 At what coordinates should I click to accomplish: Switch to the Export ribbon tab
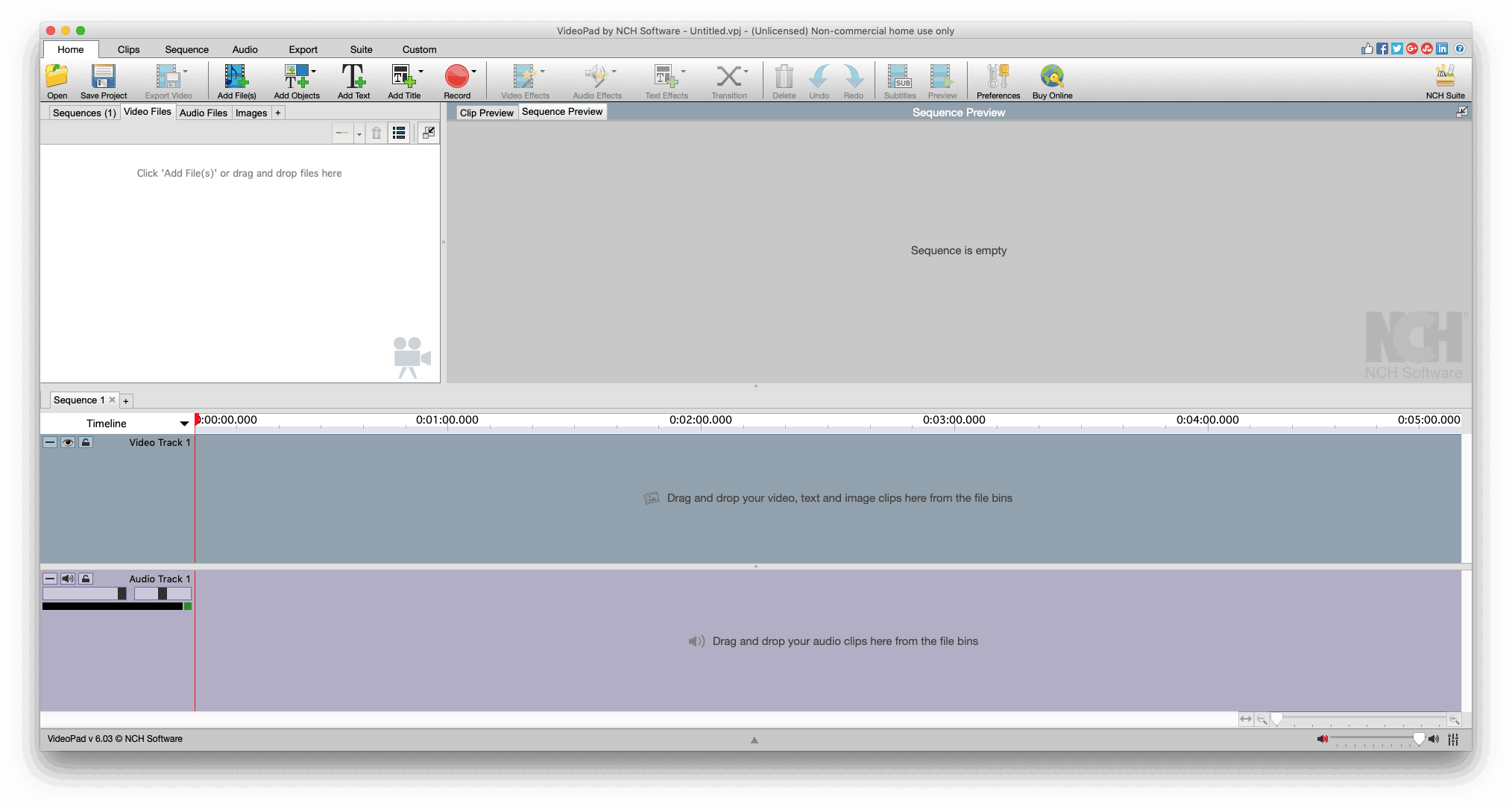[303, 49]
